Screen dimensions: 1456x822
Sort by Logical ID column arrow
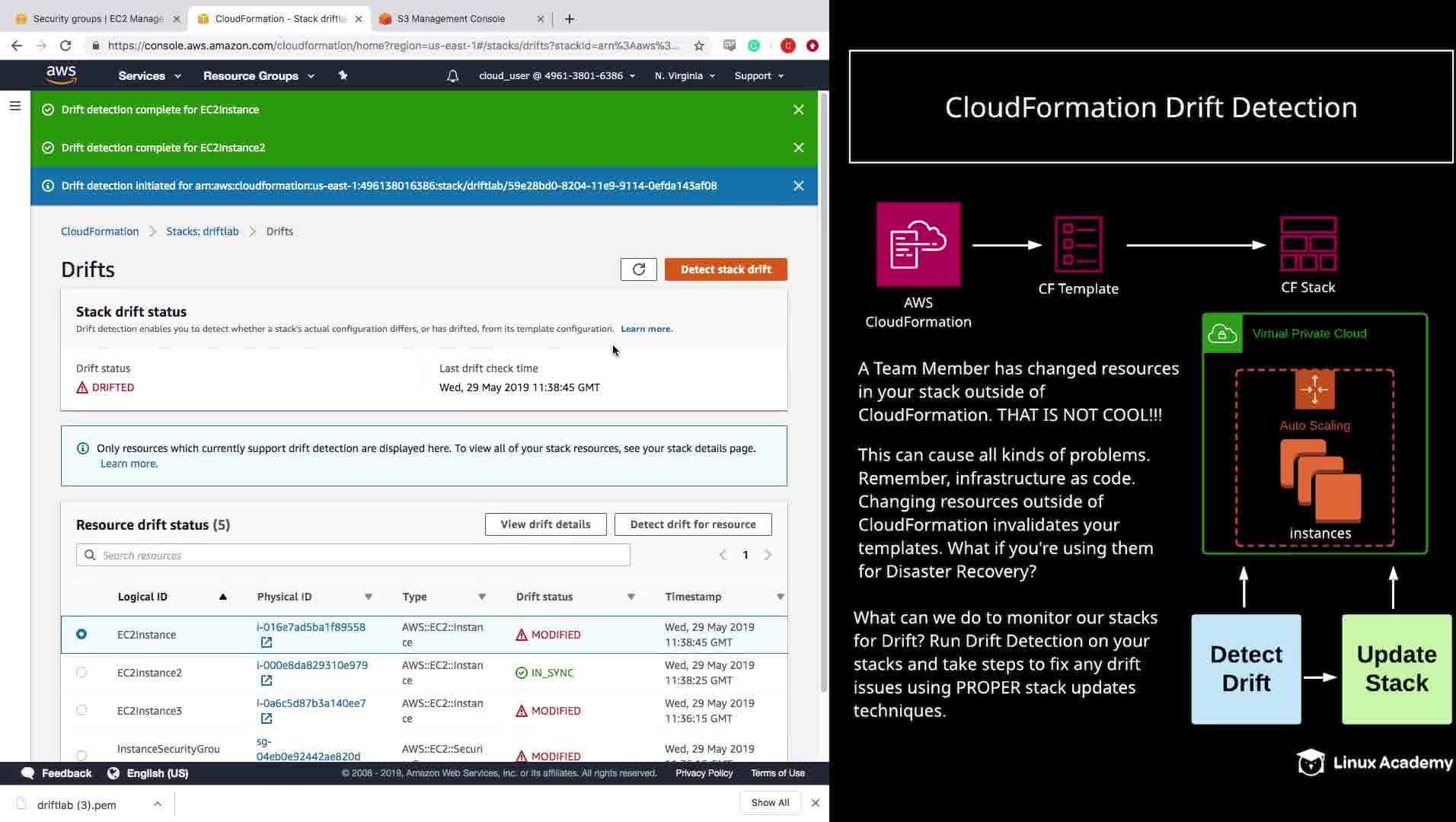coord(223,597)
